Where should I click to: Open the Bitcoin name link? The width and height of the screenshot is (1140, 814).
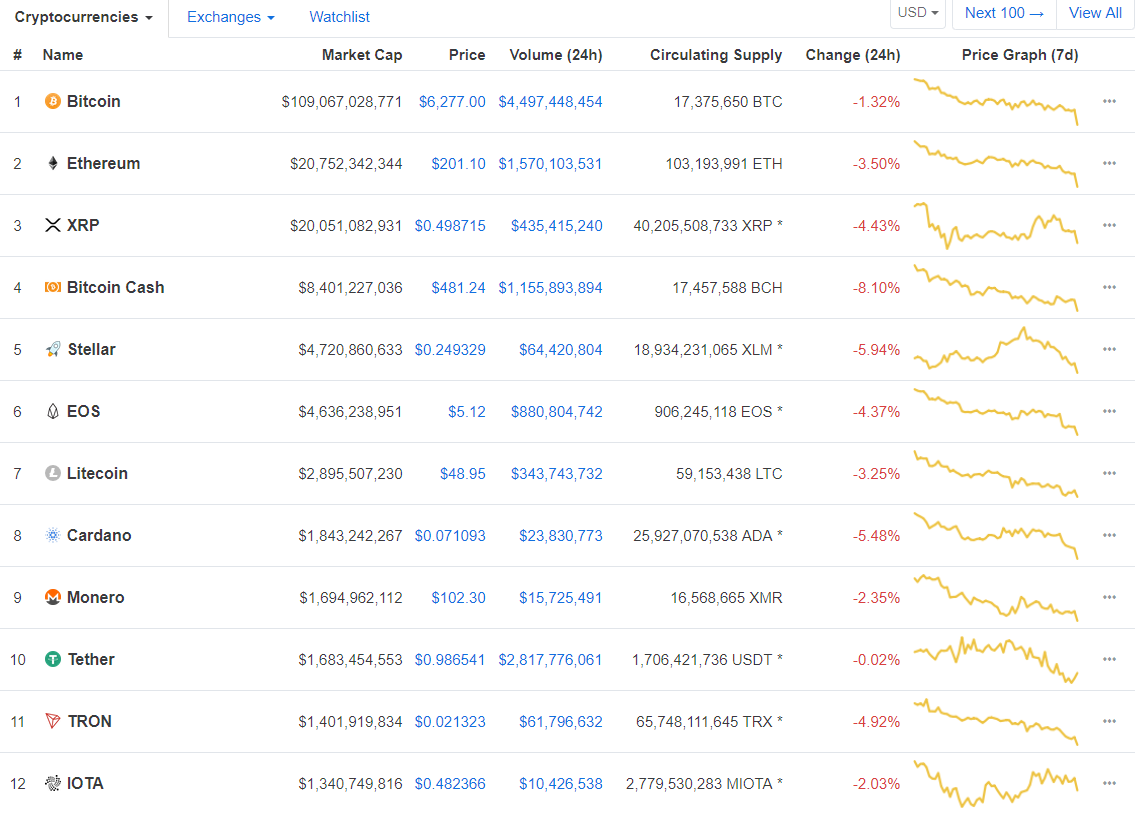94,102
